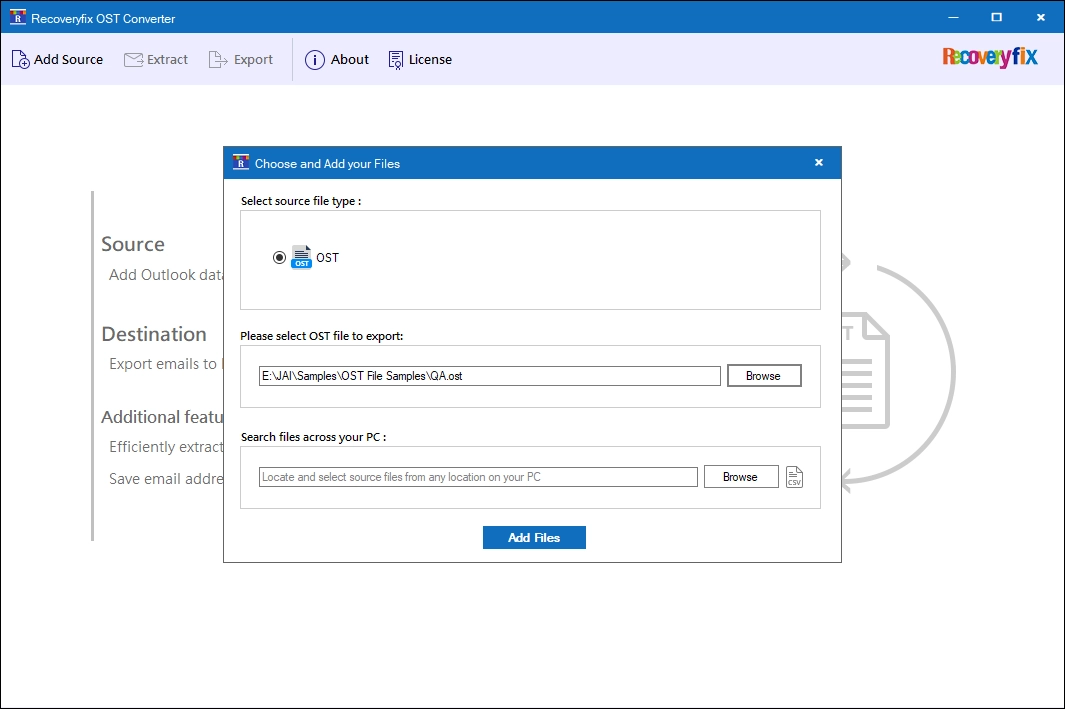Minimize the Recoveryfix OST Converter window
Viewport: 1065px width, 709px height.
(x=954, y=18)
